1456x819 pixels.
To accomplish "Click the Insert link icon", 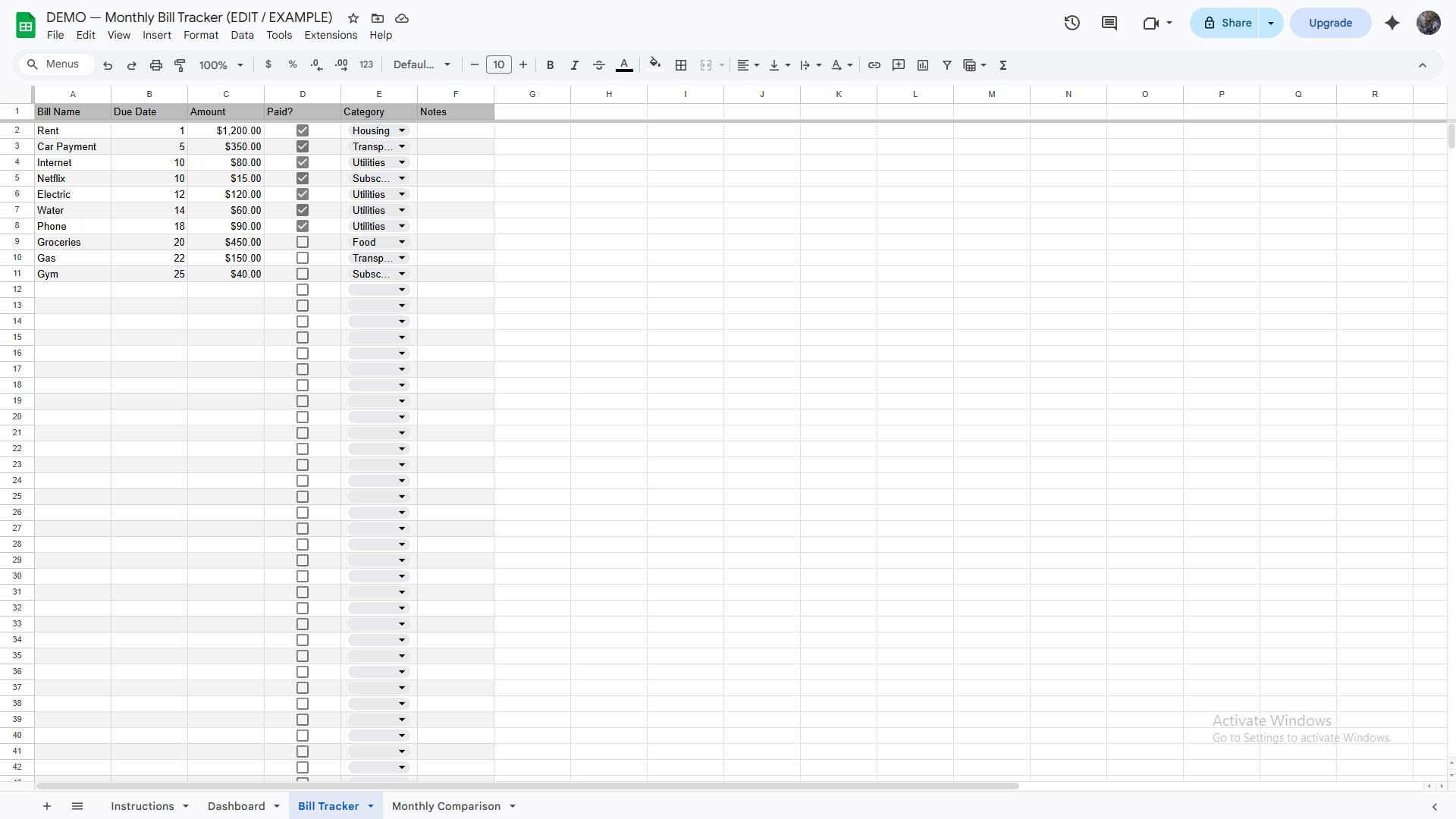I will [x=874, y=65].
